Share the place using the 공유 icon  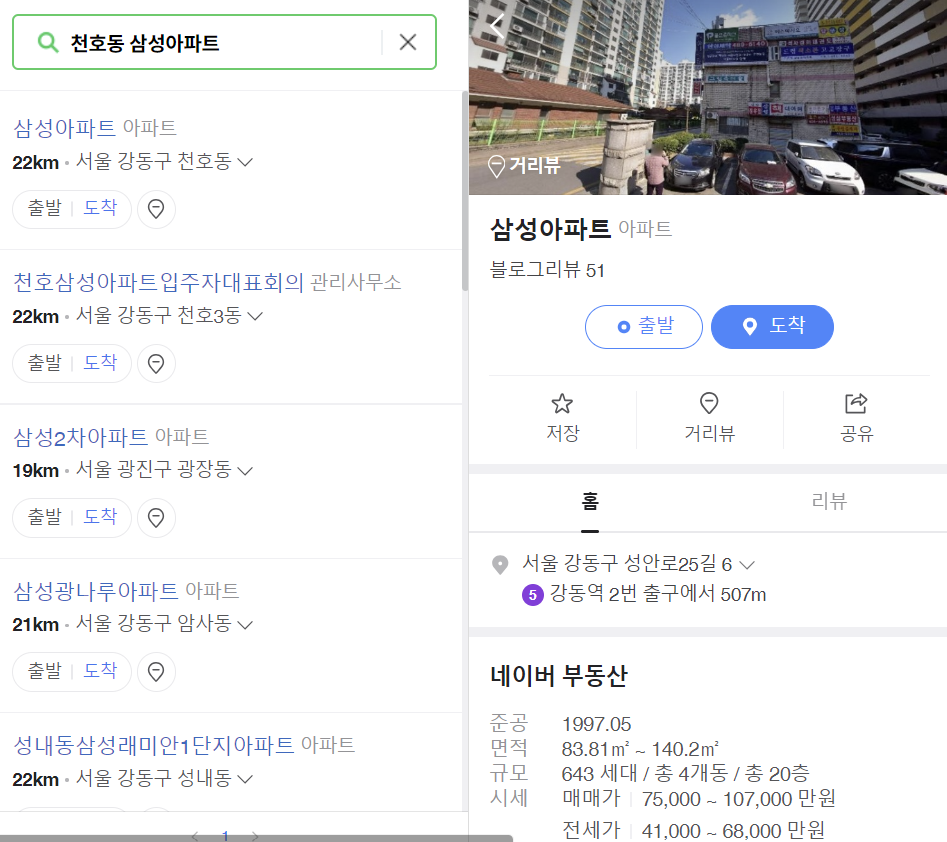[855, 403]
